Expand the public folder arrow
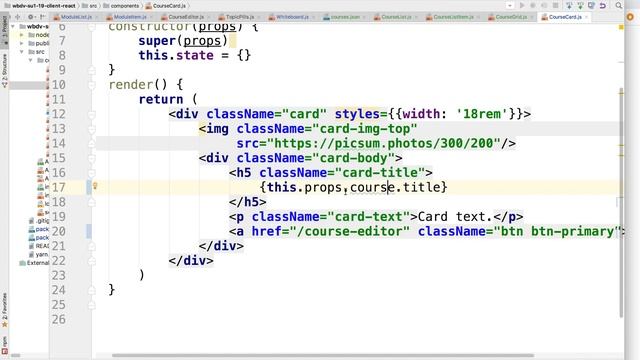This screenshot has height=360, width=640. click(x=22, y=43)
